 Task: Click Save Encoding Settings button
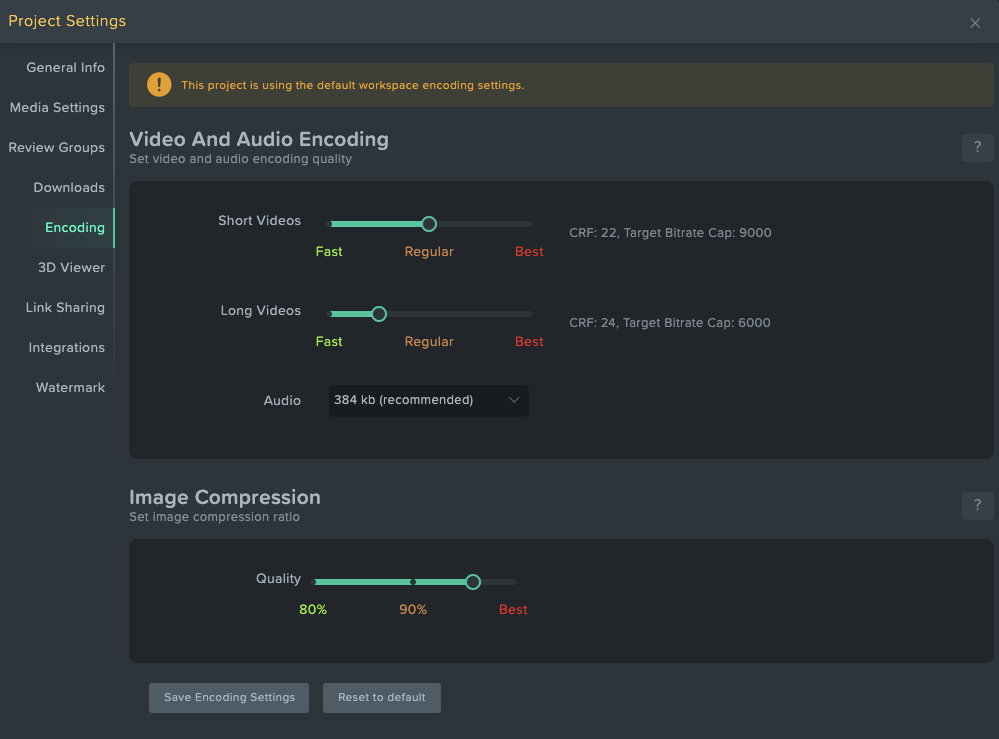tap(229, 698)
